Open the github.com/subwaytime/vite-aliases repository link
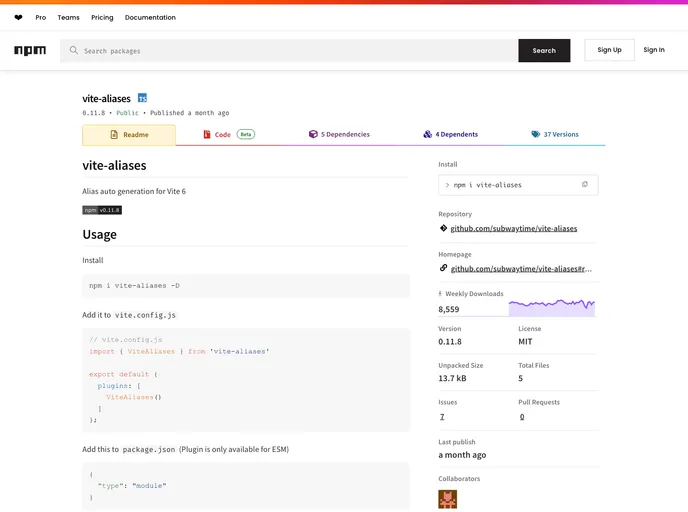The image size is (688, 512). (514, 229)
